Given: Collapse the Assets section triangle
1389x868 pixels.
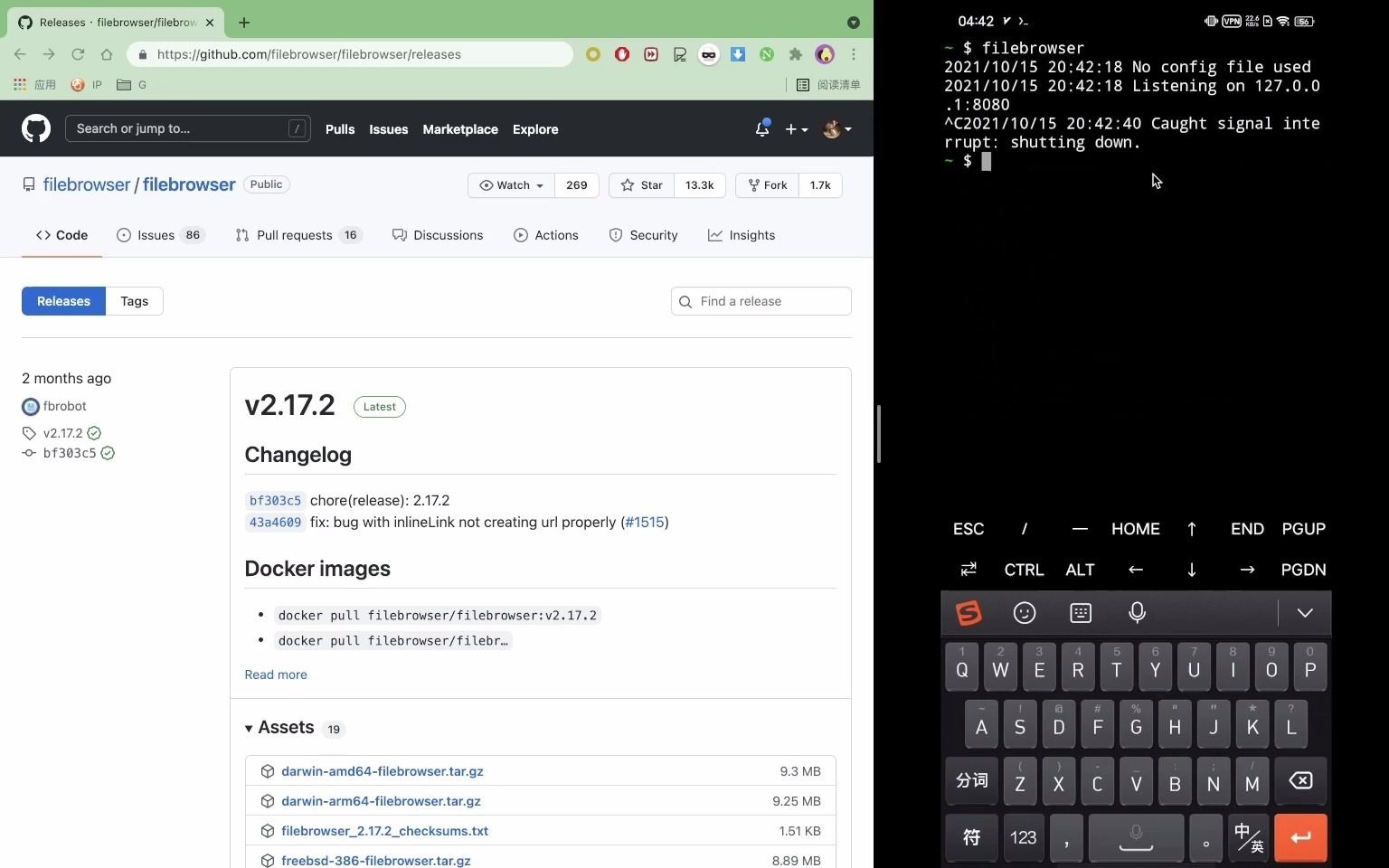Looking at the screenshot, I should point(249,728).
